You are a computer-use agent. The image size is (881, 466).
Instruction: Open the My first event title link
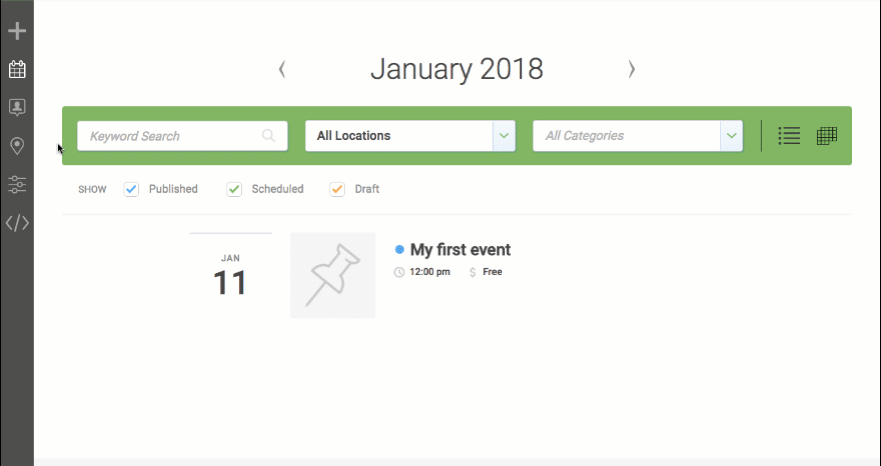[x=460, y=250]
